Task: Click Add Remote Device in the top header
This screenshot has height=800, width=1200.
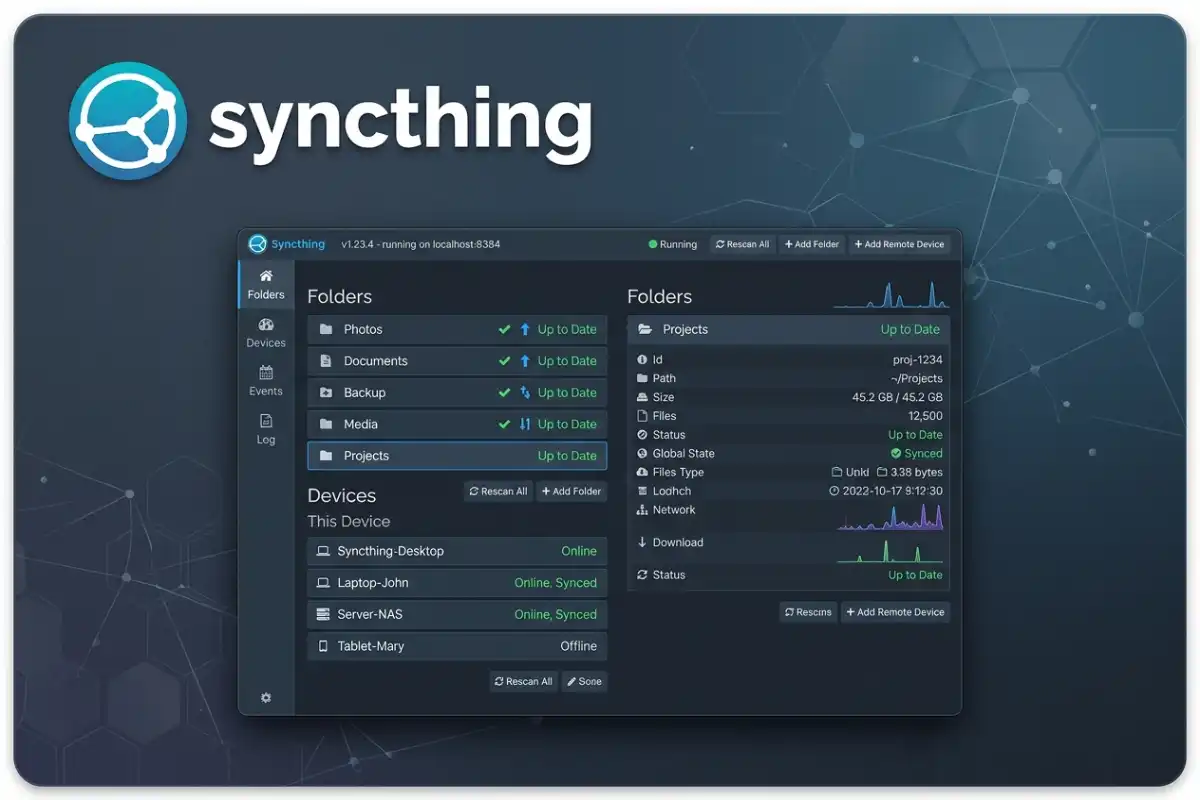Action: tap(900, 244)
